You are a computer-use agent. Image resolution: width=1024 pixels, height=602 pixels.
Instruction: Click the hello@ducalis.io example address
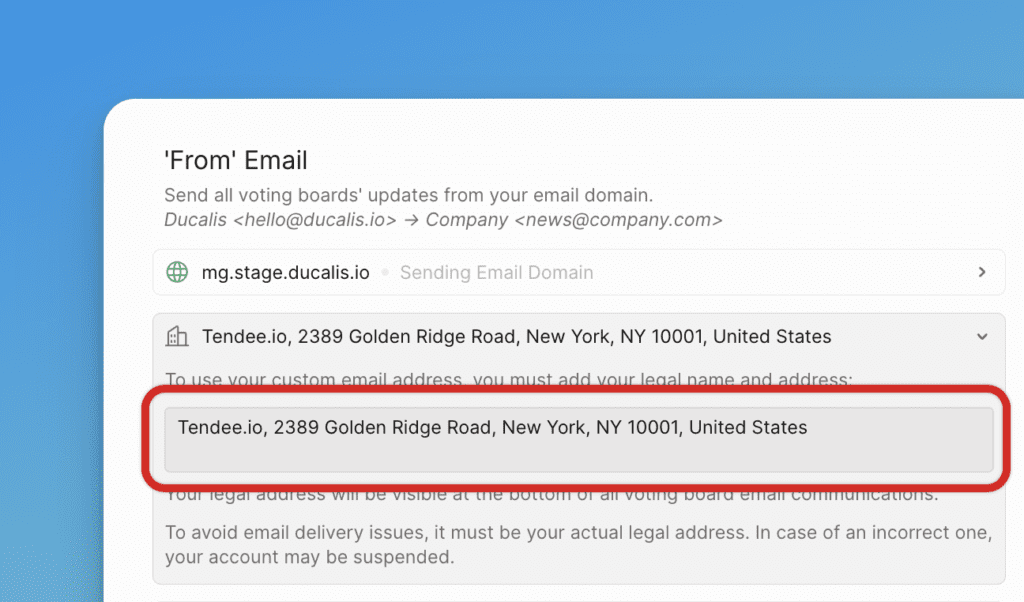(x=315, y=219)
